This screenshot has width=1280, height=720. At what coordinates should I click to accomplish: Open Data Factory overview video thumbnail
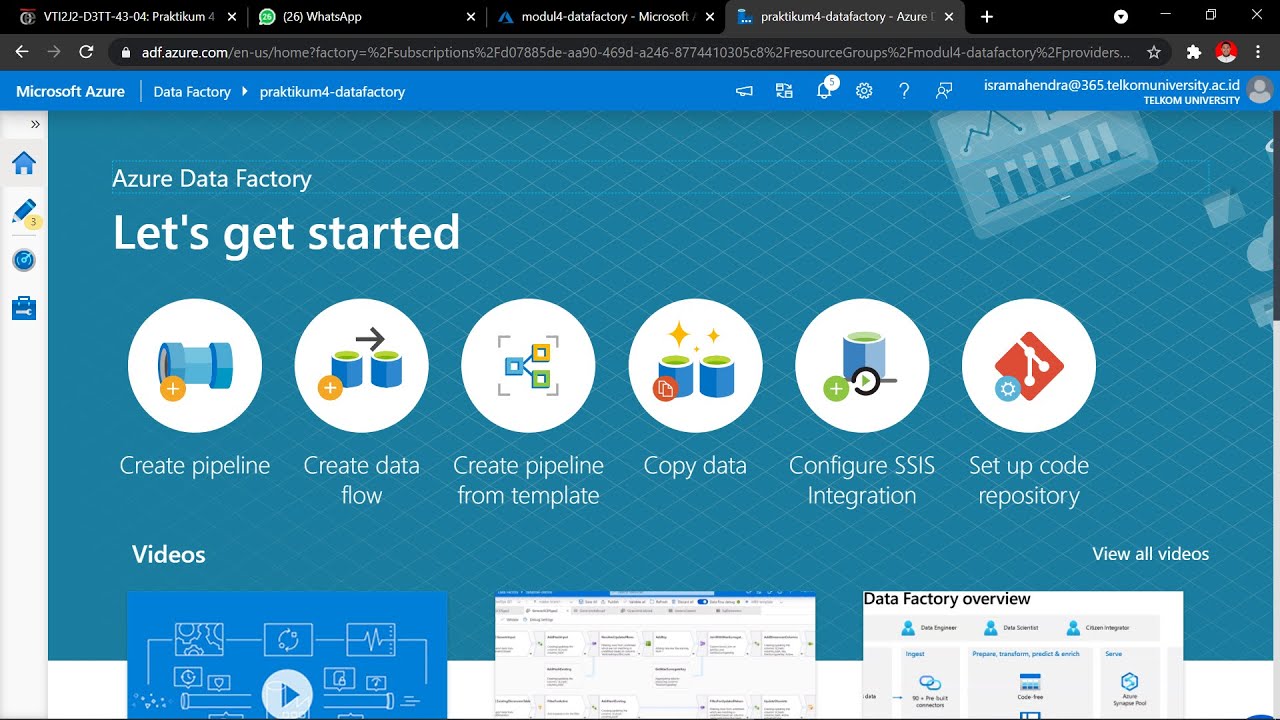[1023, 655]
